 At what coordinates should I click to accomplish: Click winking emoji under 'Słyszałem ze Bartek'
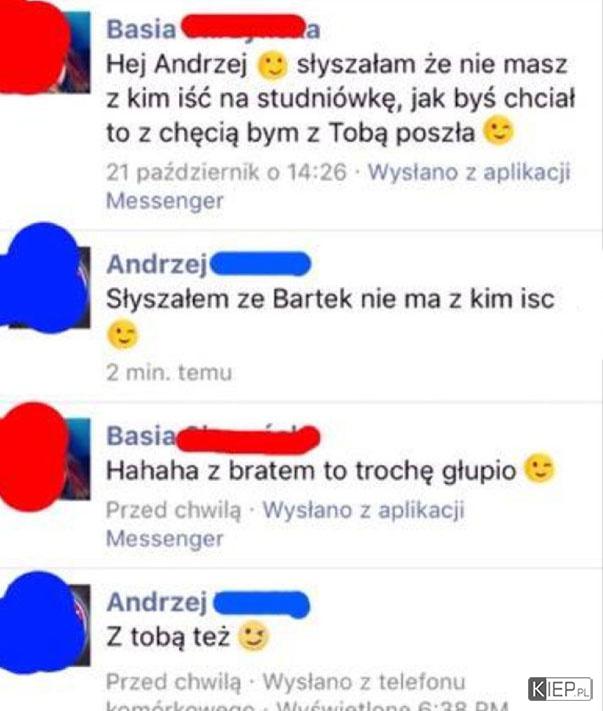(122, 335)
